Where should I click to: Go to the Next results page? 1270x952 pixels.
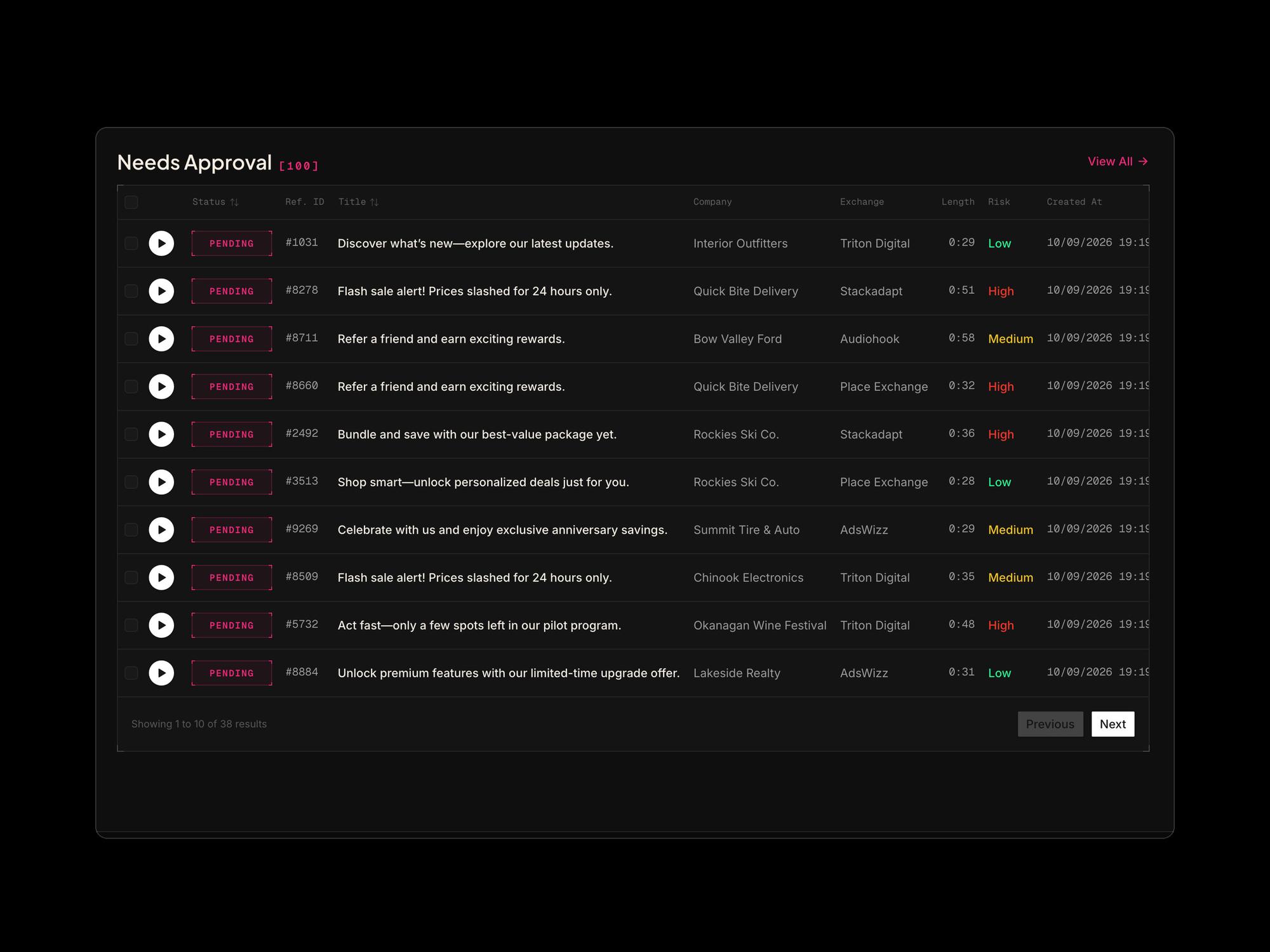(1113, 724)
